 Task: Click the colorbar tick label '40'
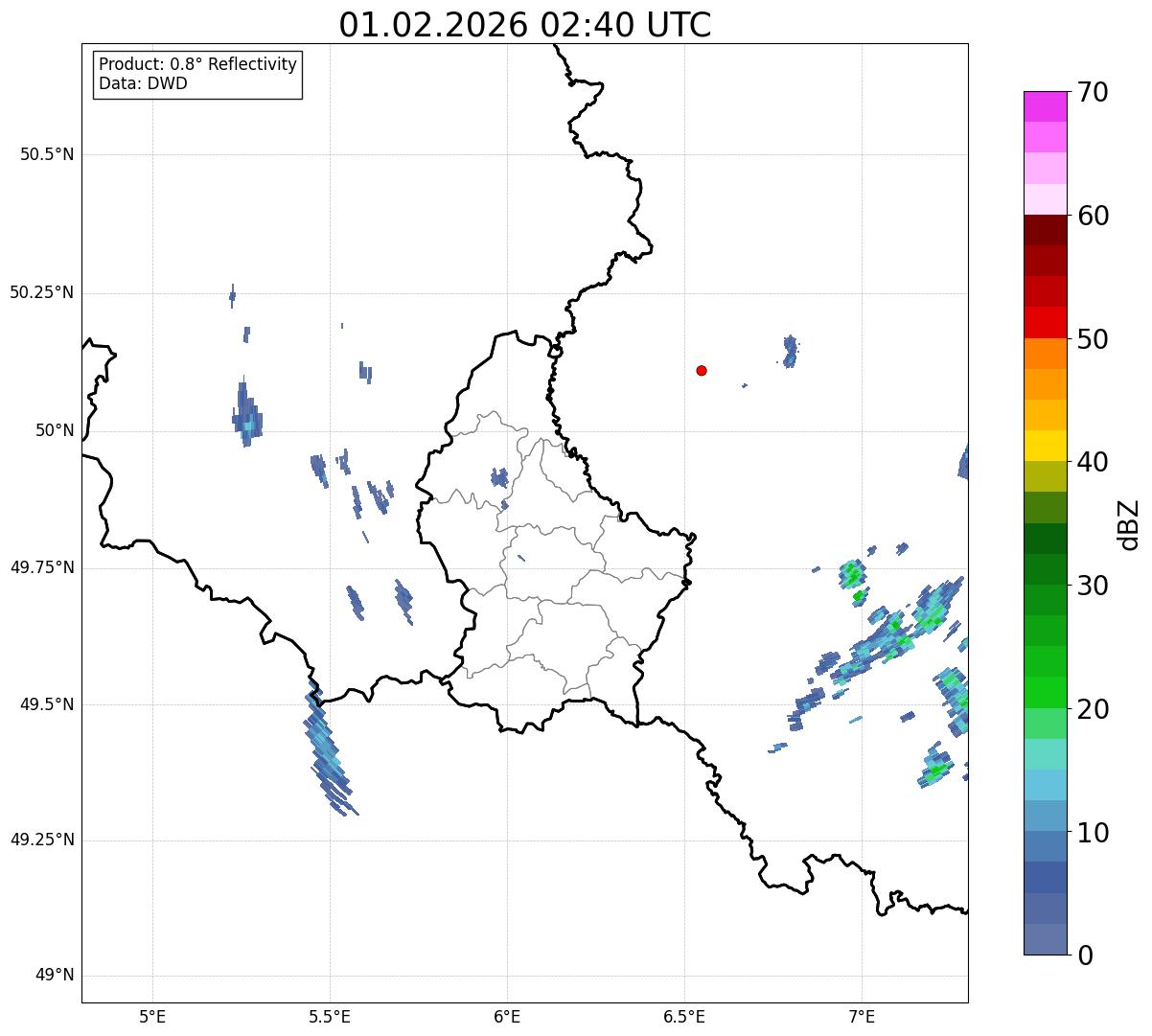[x=1093, y=462]
